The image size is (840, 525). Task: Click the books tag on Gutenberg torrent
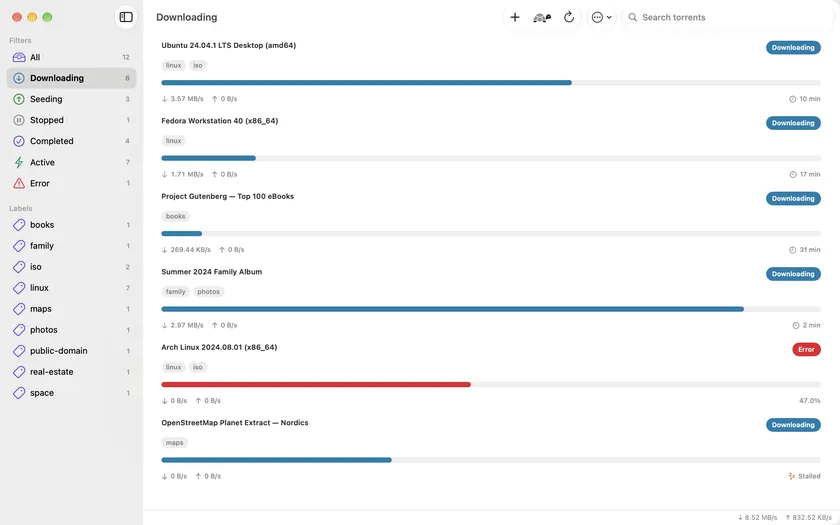(175, 216)
